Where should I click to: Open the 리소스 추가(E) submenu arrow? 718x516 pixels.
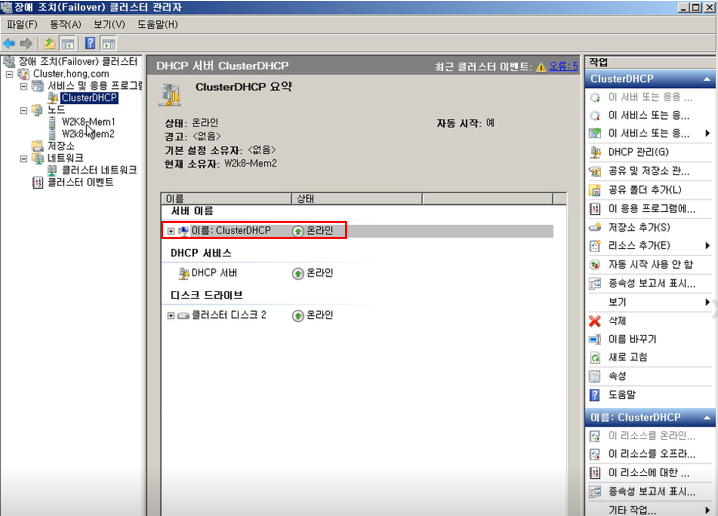(707, 246)
